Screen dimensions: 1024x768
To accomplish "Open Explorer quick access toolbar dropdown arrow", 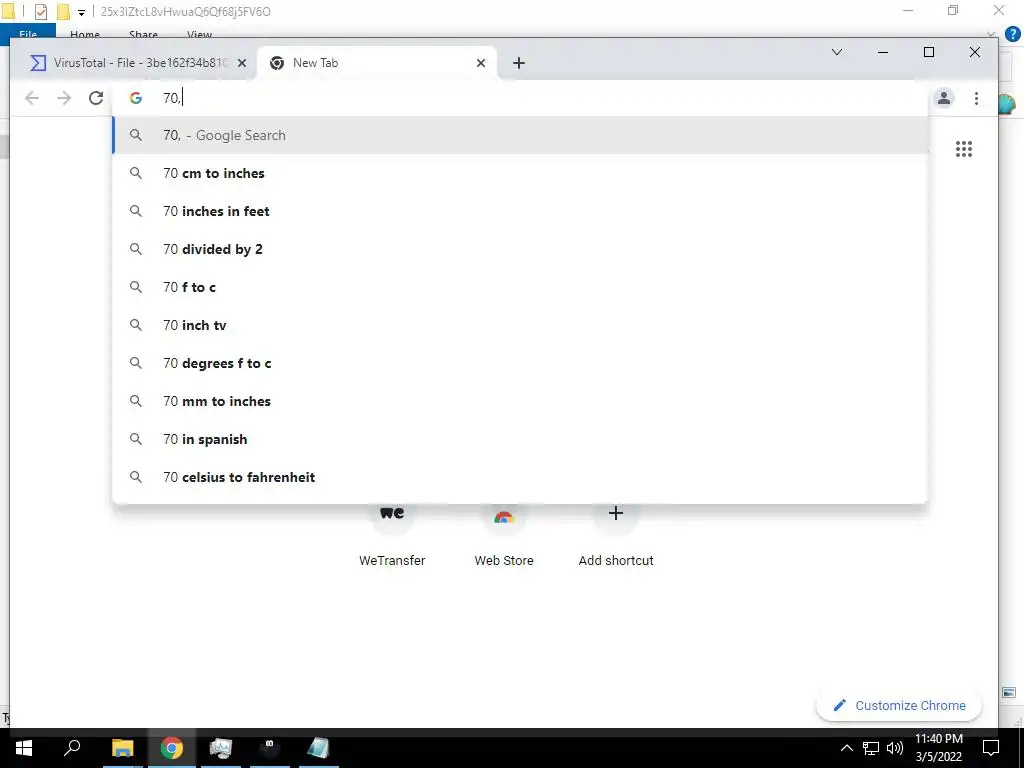I will (82, 12).
